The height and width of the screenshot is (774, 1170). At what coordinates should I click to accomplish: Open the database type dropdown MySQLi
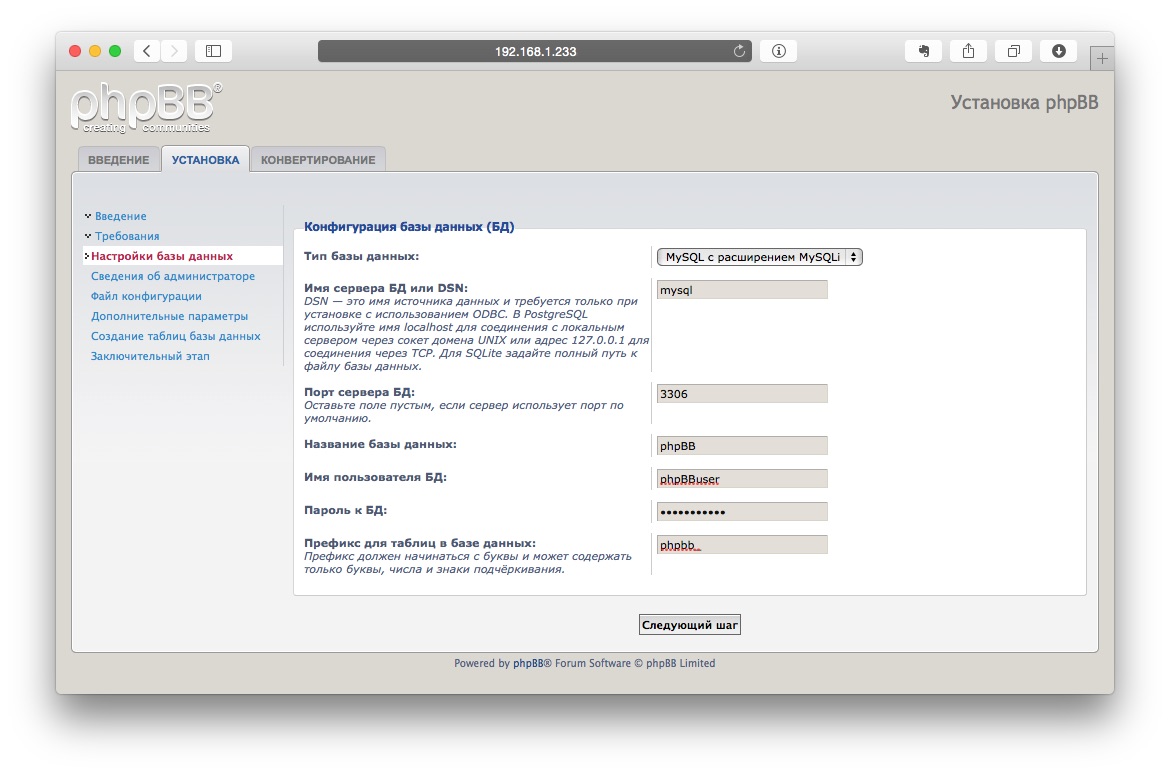tap(760, 257)
